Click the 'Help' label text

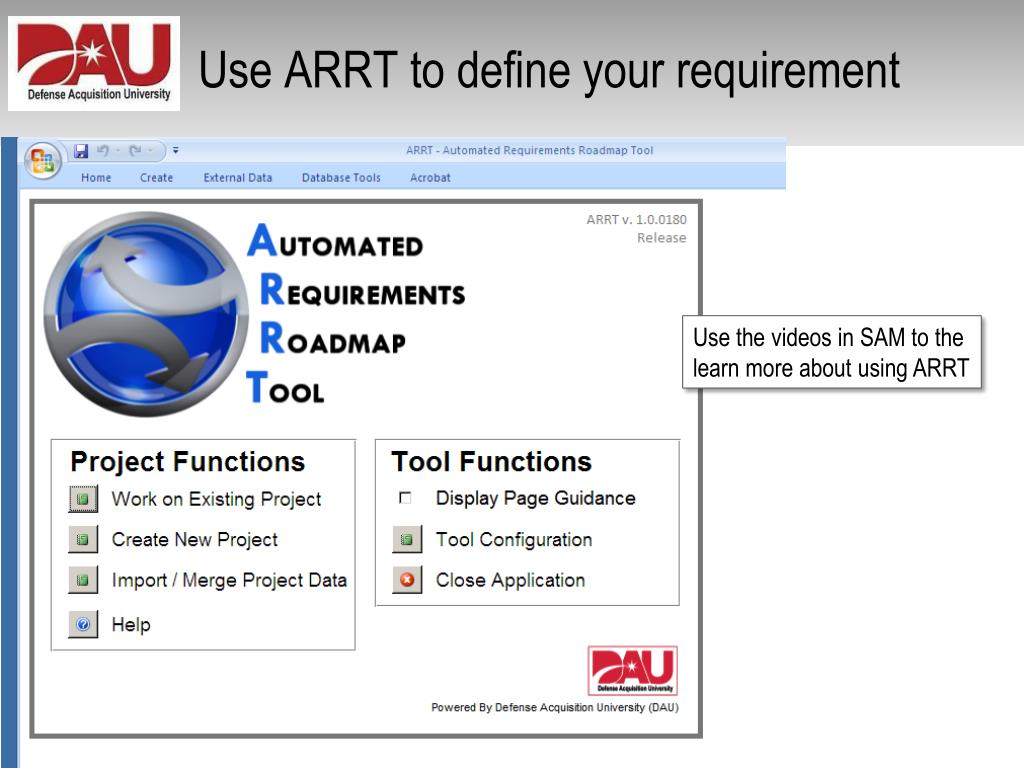131,624
